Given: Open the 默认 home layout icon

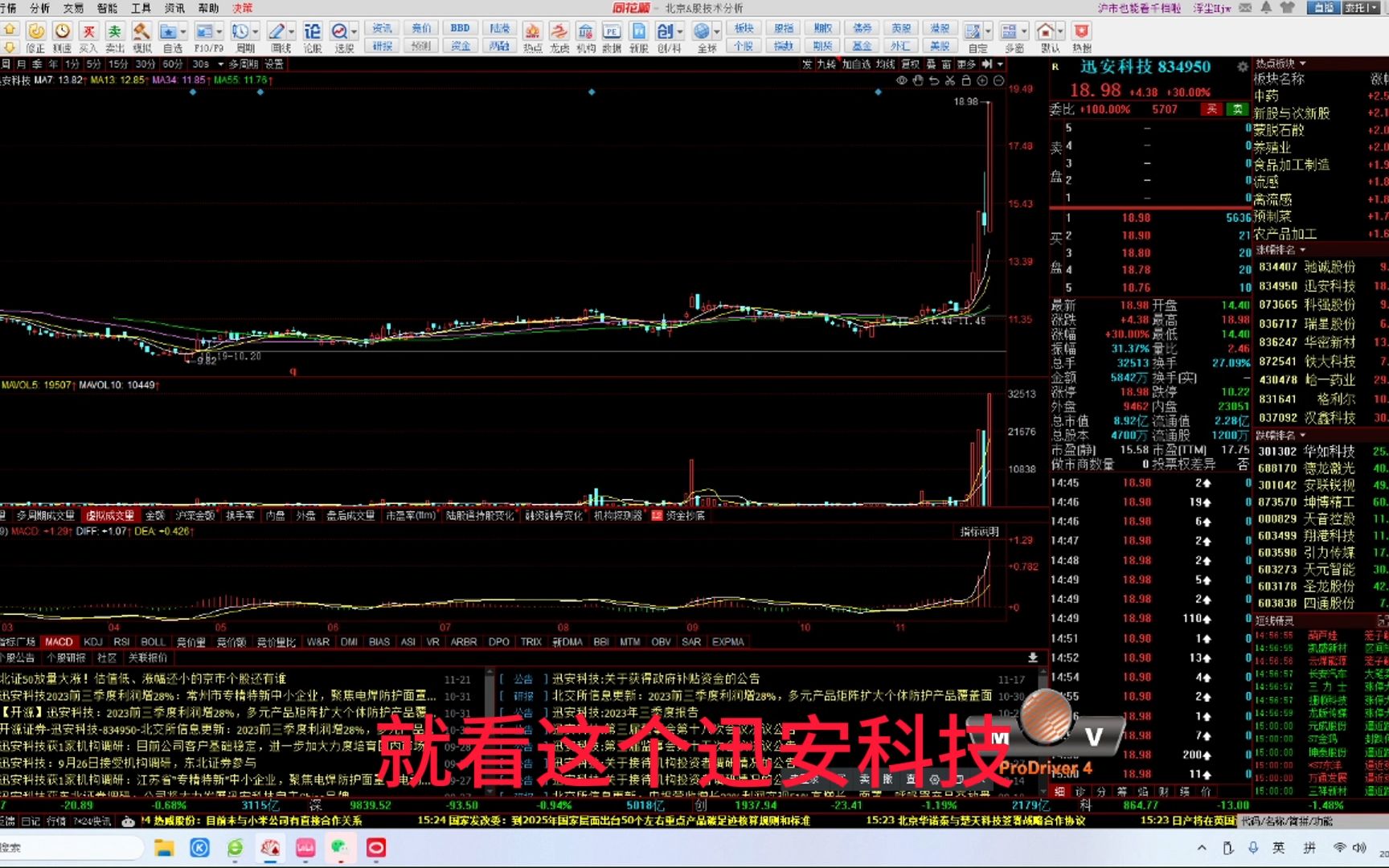Looking at the screenshot, I should click(1045, 31).
